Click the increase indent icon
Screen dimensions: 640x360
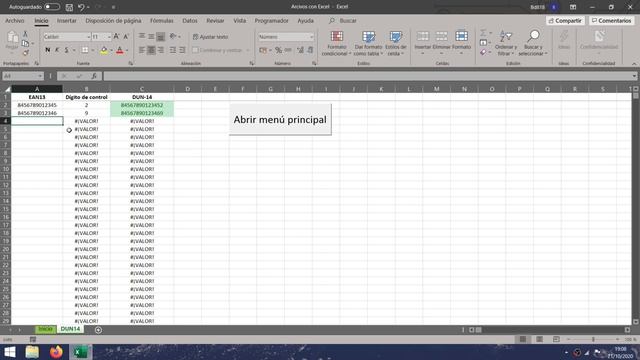(182, 50)
